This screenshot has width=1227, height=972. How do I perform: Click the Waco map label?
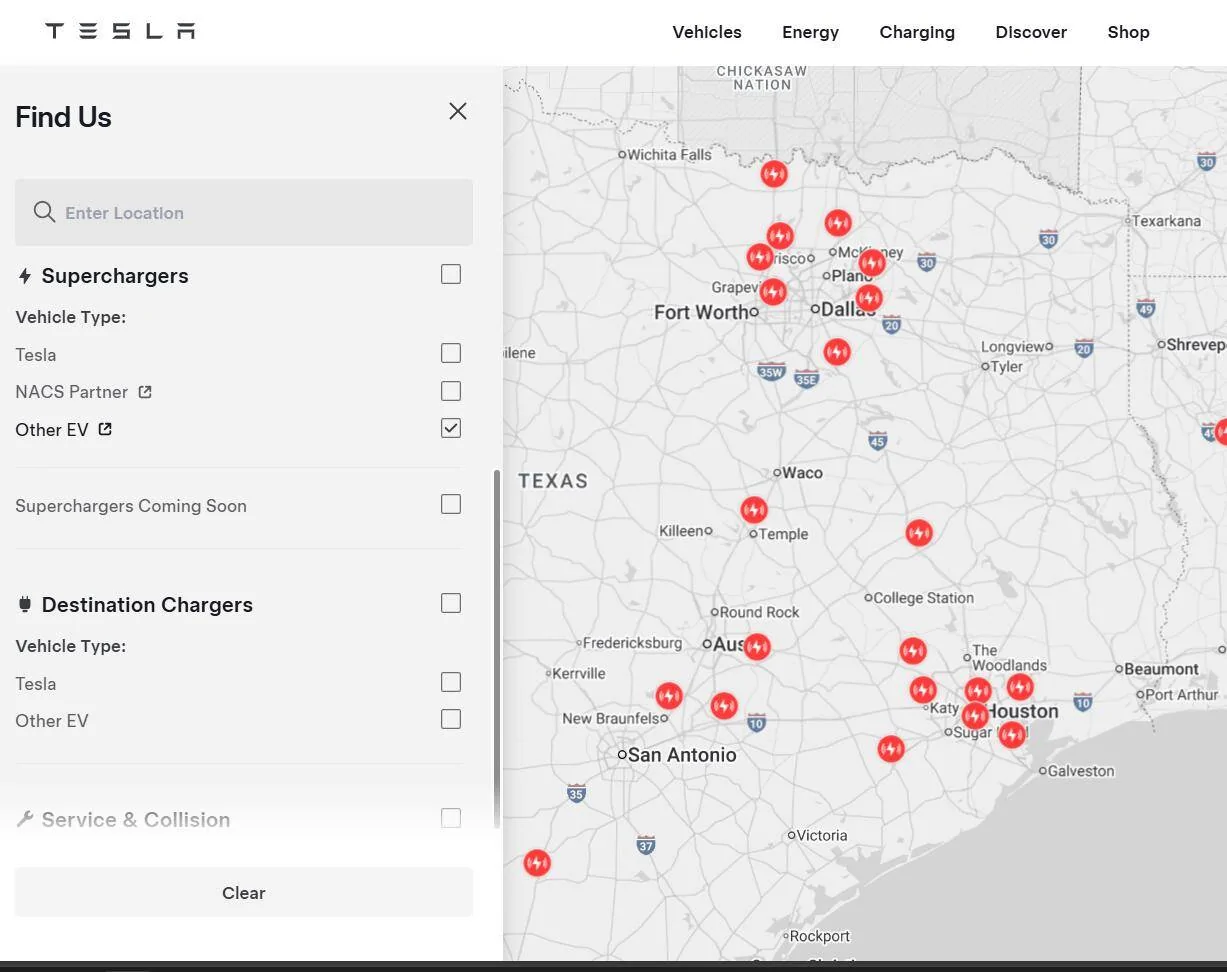802,473
